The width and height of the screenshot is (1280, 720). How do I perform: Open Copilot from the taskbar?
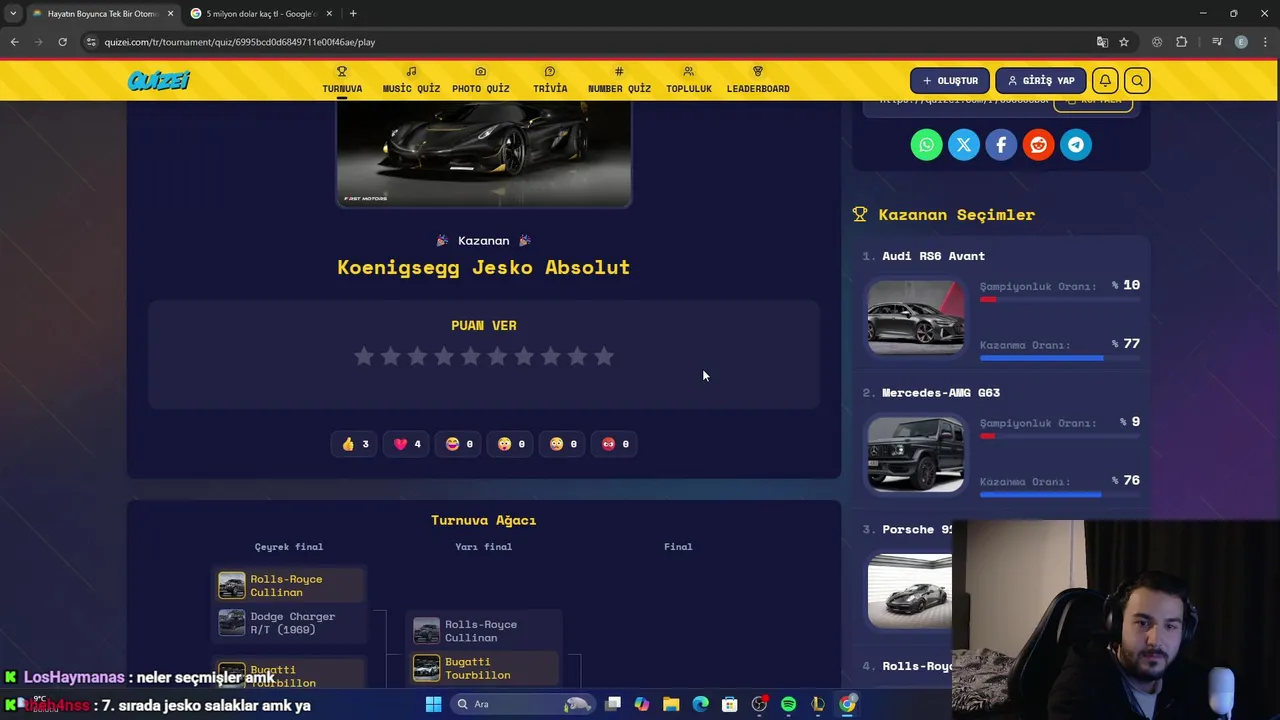642,704
